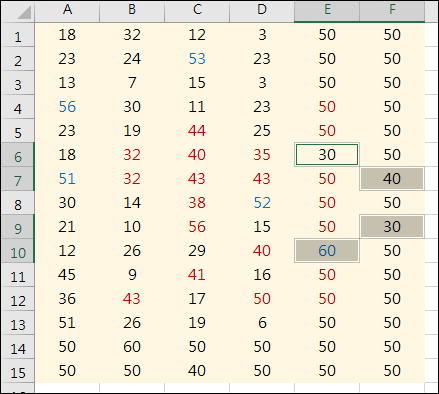The height and width of the screenshot is (394, 439).
Task: Click red 56 in cell C9
Action: coord(197,227)
